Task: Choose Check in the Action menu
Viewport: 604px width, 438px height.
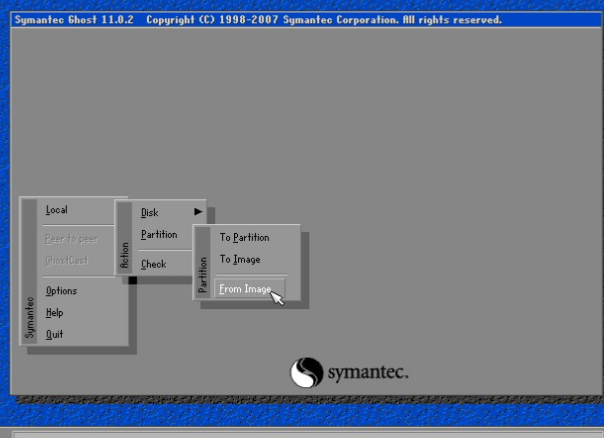Action: click(x=154, y=265)
